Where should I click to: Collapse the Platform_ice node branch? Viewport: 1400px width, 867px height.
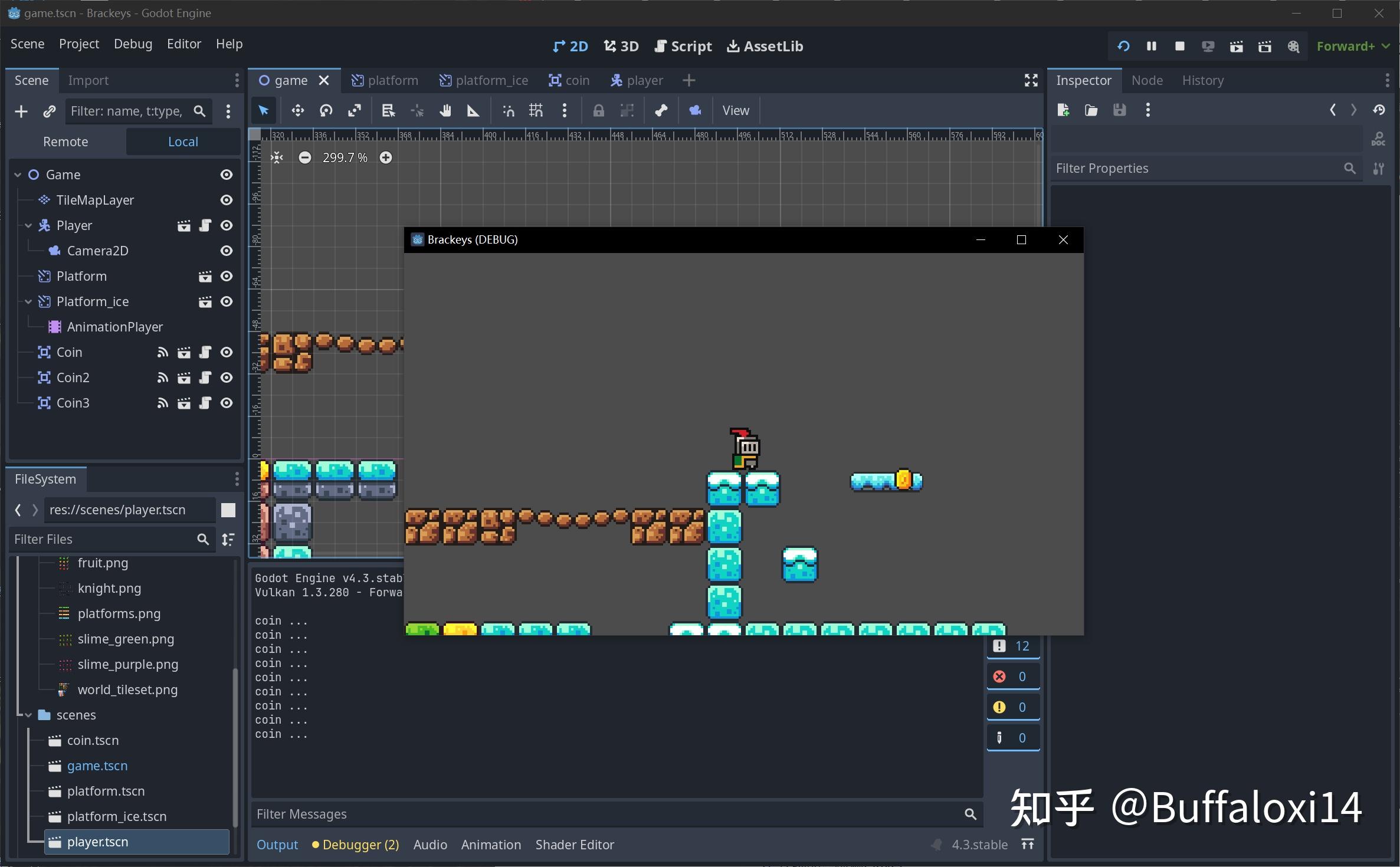[x=28, y=301]
